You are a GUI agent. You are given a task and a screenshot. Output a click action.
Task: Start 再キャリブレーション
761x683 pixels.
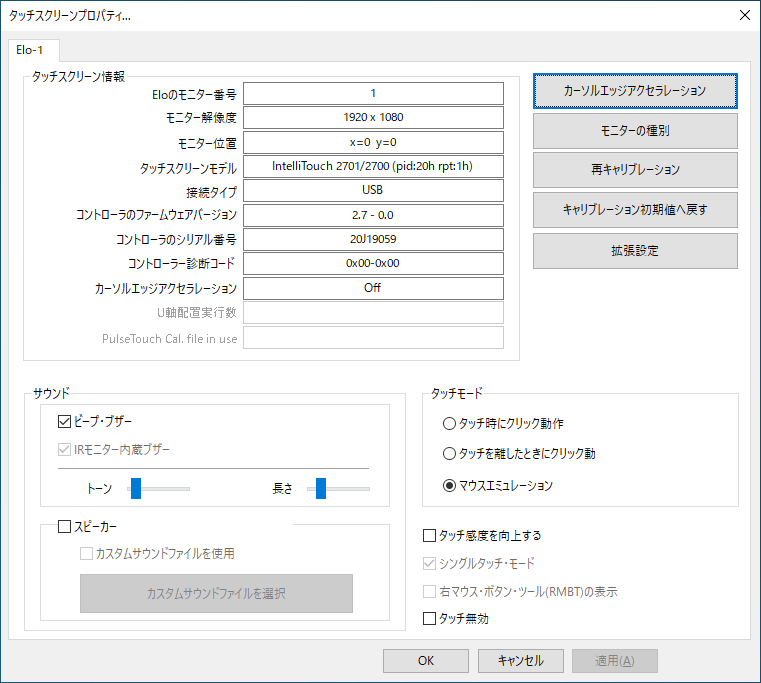tap(635, 170)
